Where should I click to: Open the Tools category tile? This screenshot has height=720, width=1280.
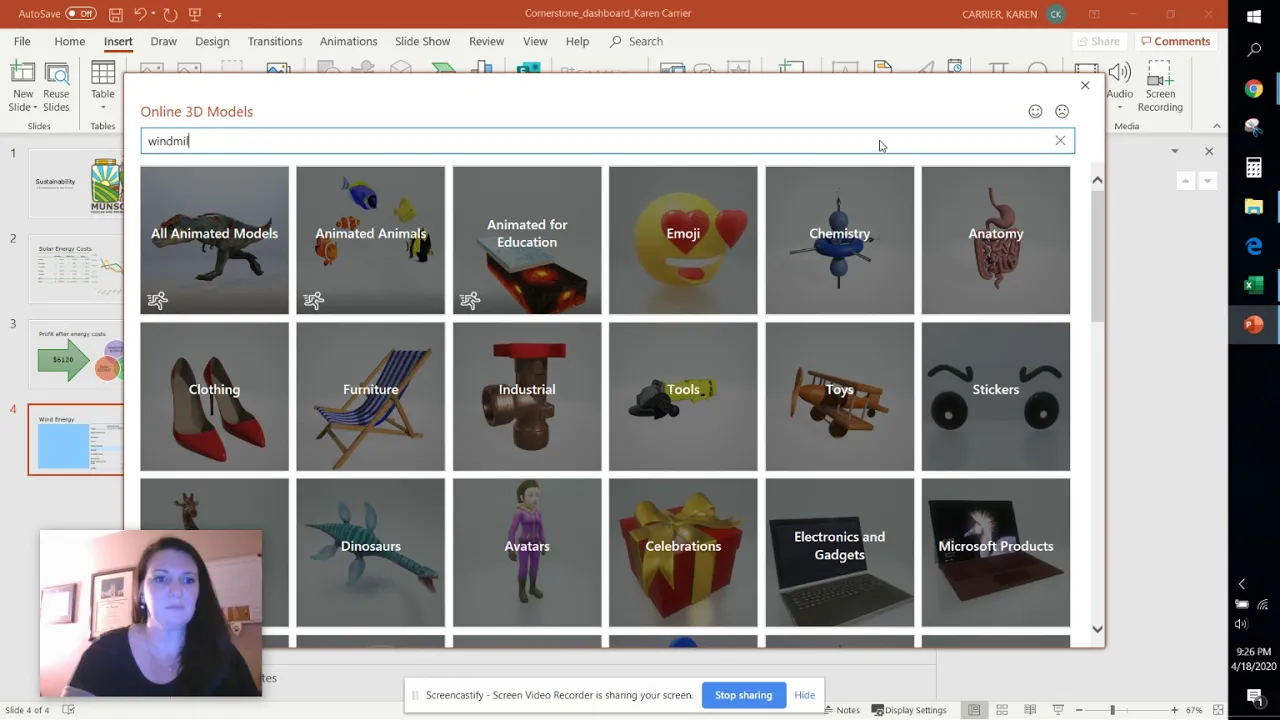pyautogui.click(x=683, y=396)
